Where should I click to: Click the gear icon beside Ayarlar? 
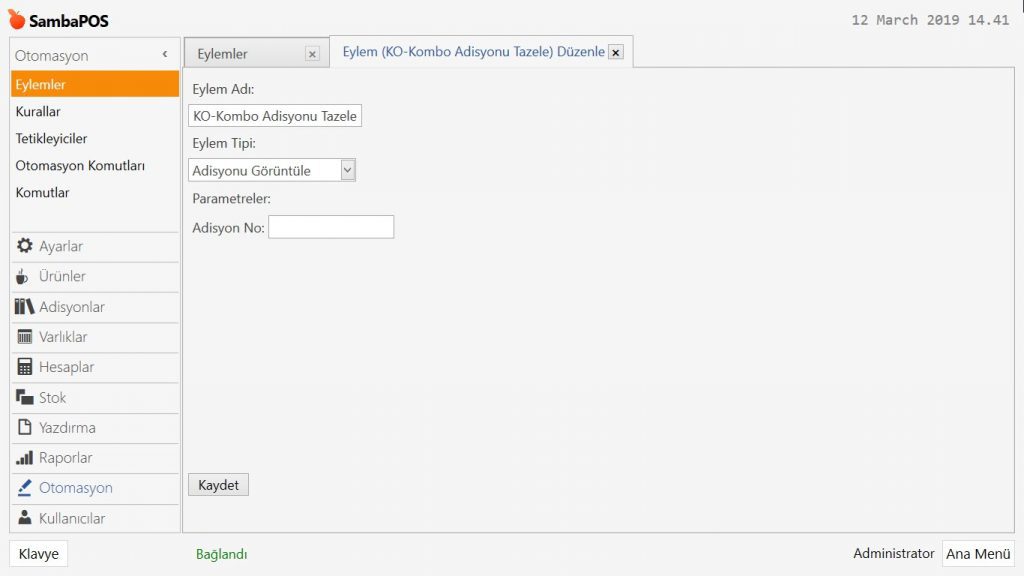tap(24, 246)
